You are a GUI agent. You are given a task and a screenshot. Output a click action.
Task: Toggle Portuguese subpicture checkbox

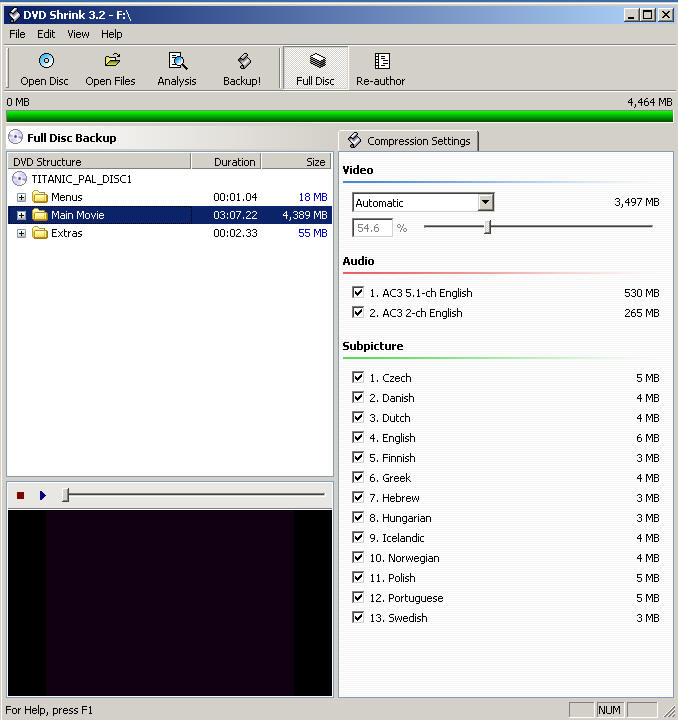[x=358, y=597]
